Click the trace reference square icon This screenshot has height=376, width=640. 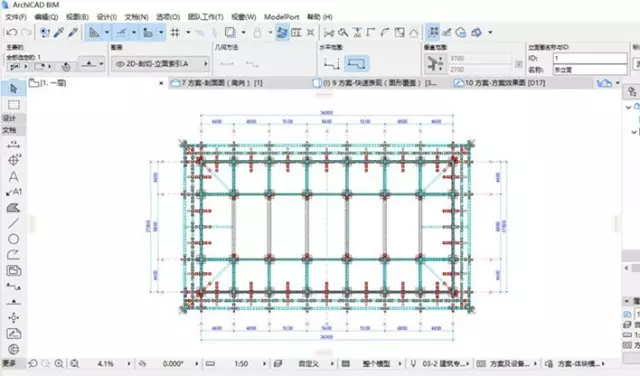(230, 33)
